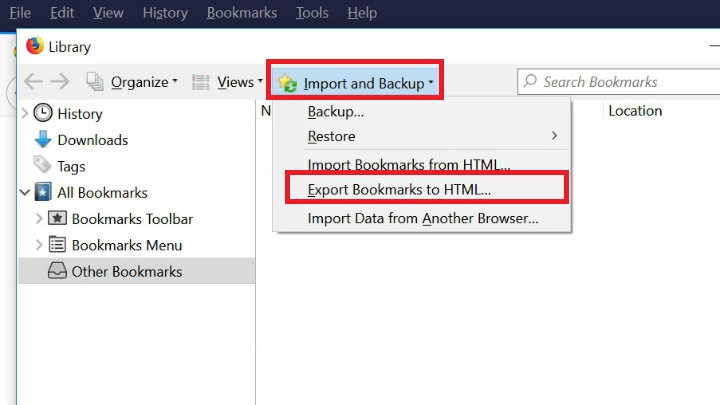Click the back arrow in Library toolbar
Viewport: 720px width, 405px height.
pyautogui.click(x=33, y=82)
